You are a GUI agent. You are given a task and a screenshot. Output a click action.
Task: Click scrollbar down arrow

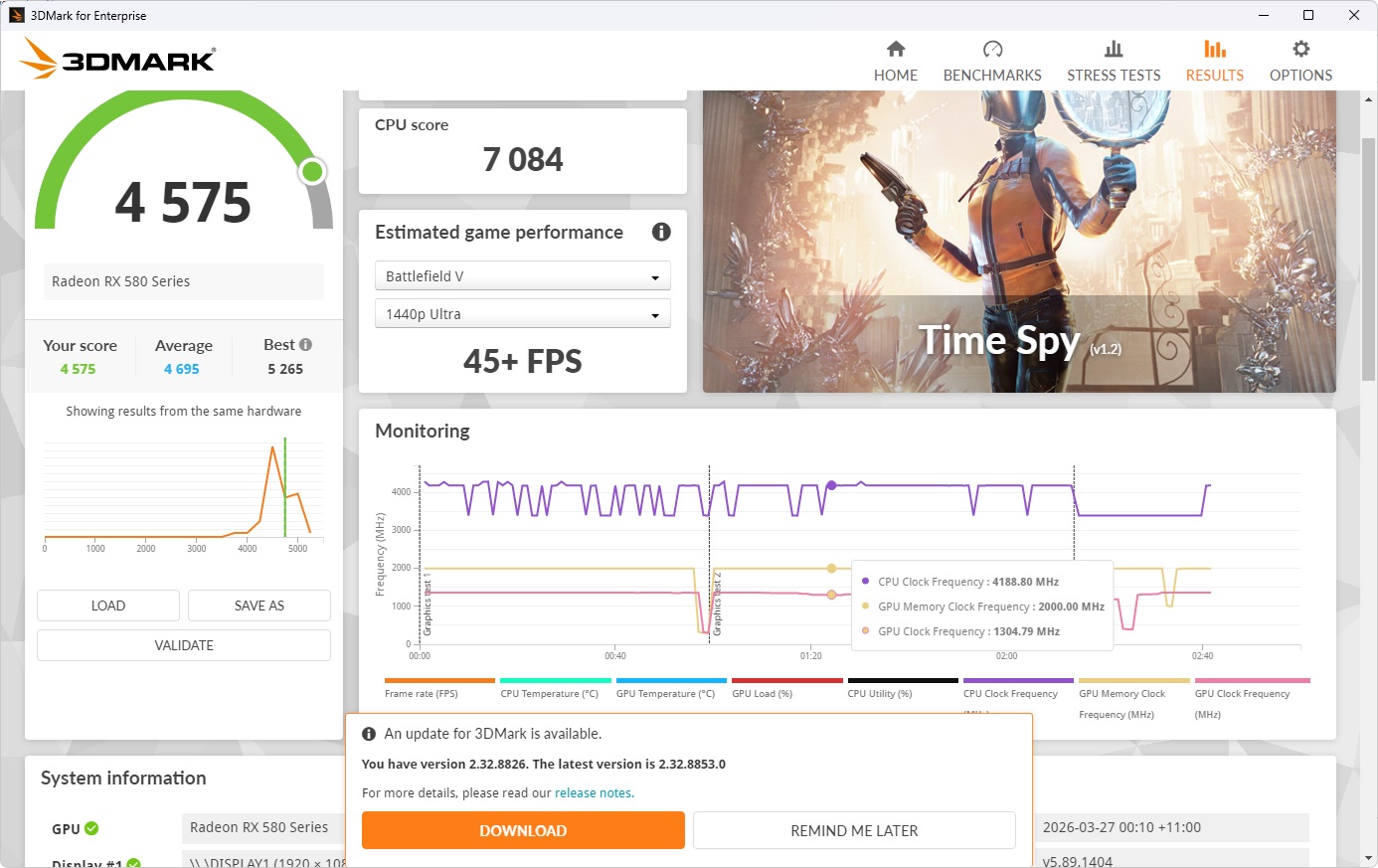coord(1368,858)
